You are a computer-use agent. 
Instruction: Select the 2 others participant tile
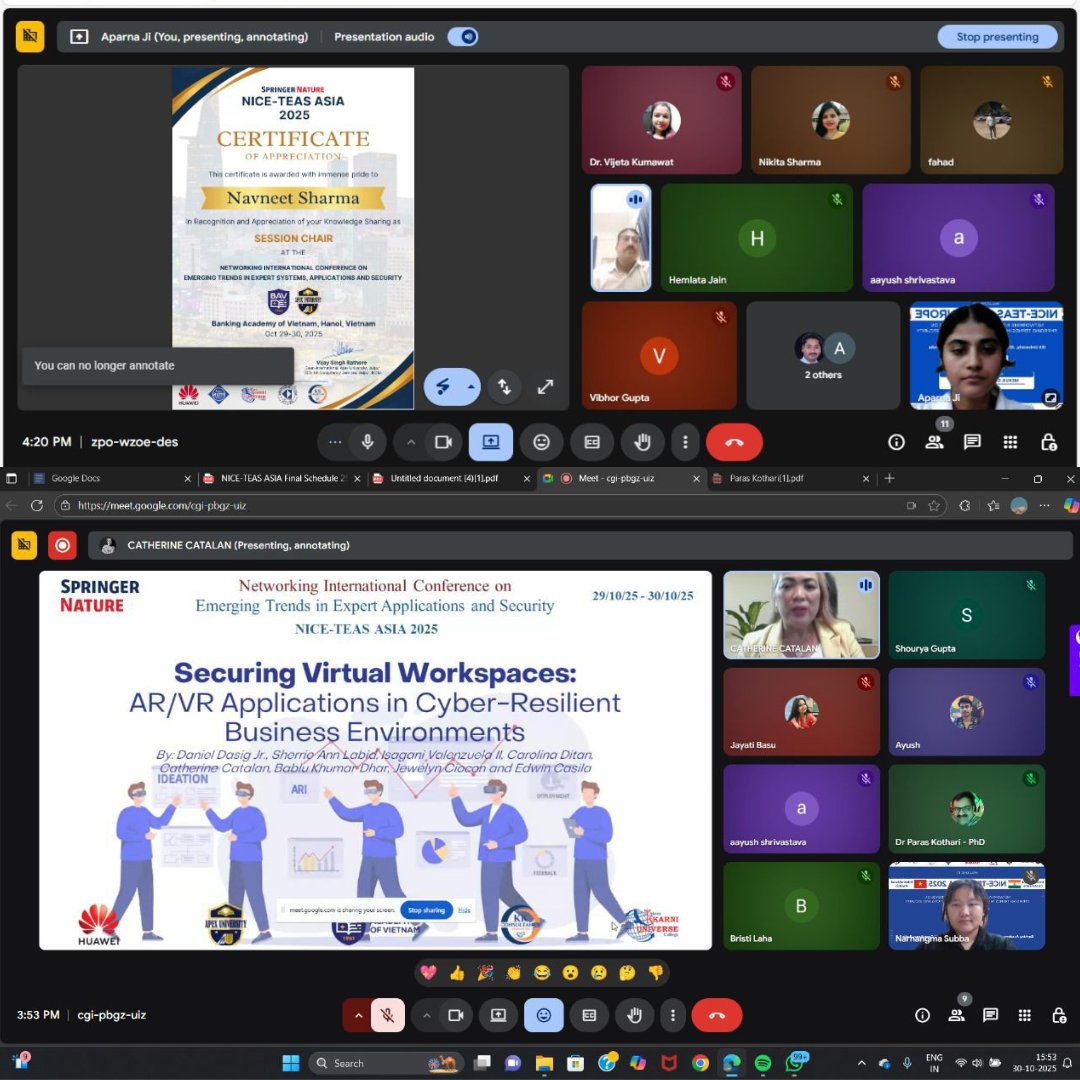[823, 355]
